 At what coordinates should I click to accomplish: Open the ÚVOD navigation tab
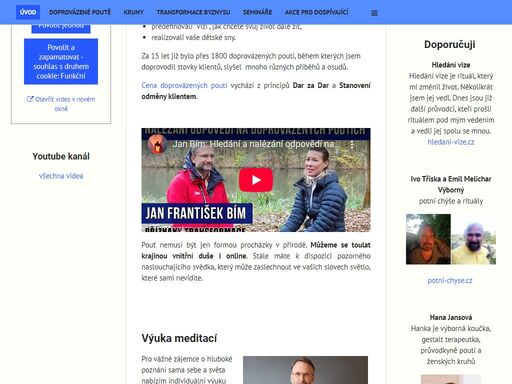[x=28, y=12]
